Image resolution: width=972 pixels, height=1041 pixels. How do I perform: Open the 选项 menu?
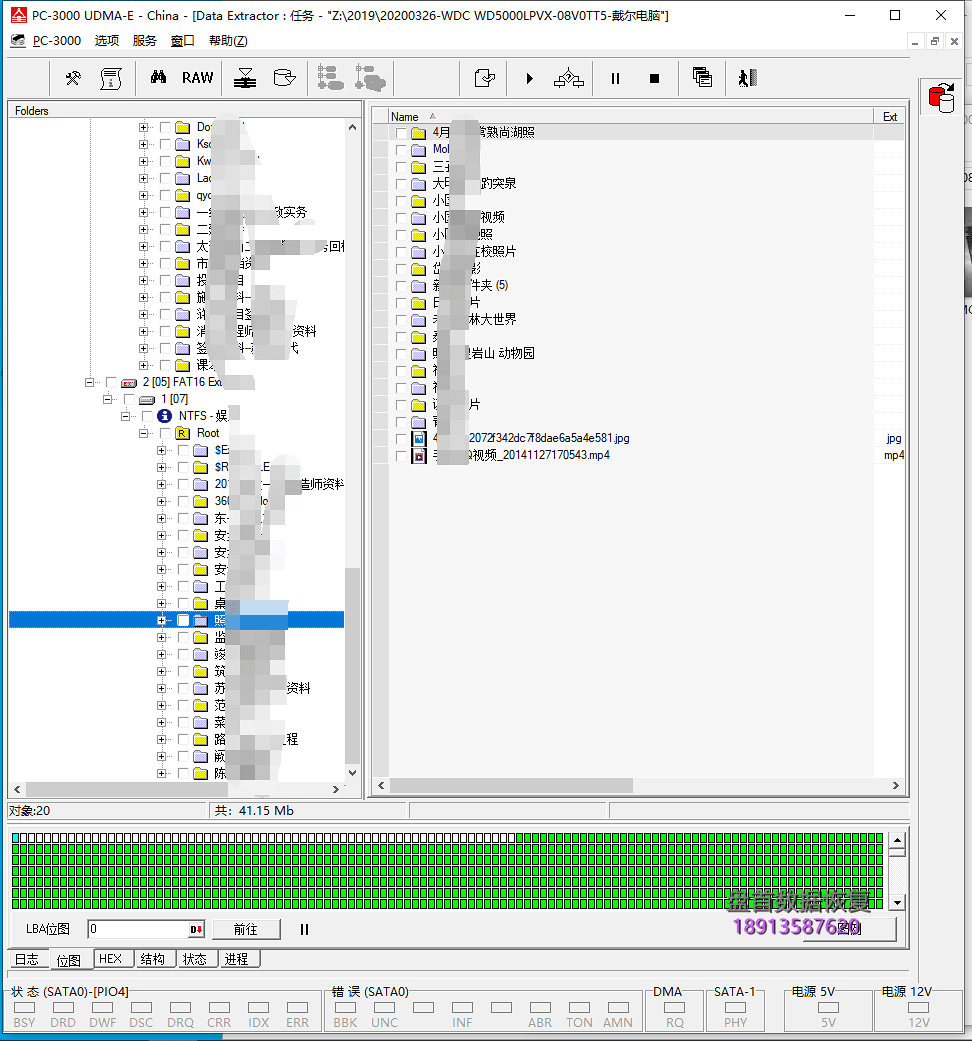pos(107,40)
